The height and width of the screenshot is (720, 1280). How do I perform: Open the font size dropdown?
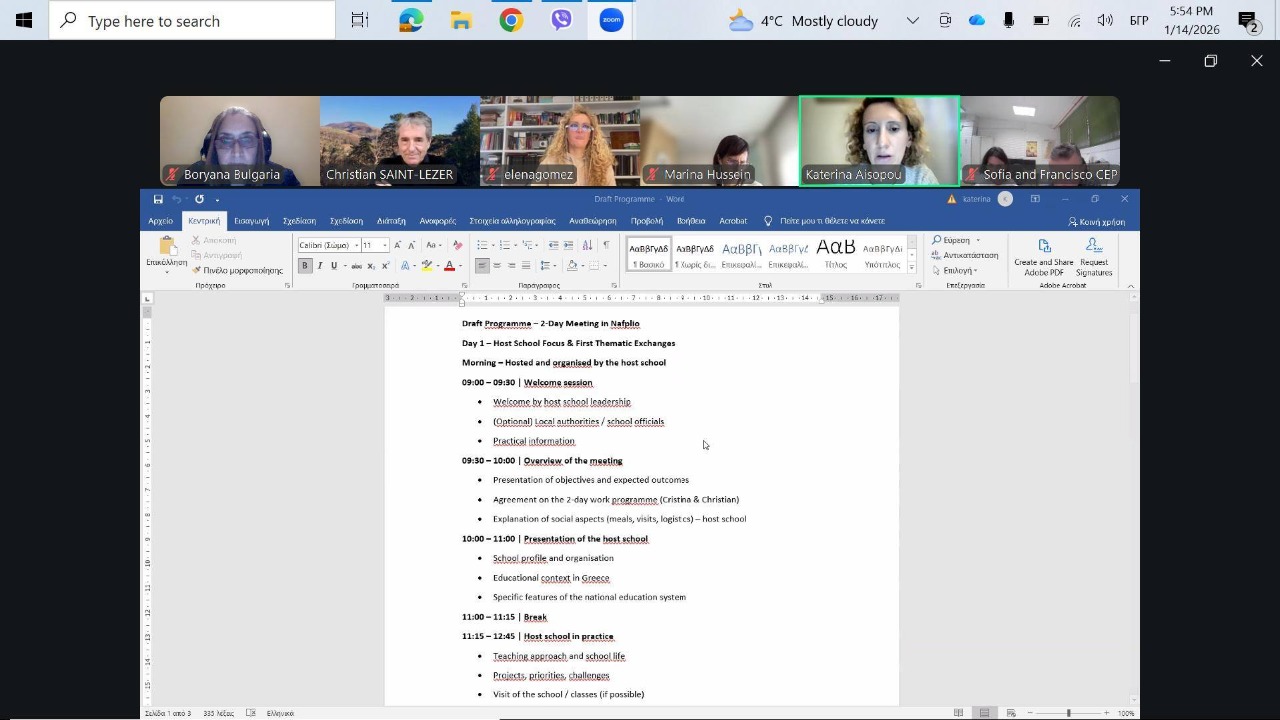point(386,245)
